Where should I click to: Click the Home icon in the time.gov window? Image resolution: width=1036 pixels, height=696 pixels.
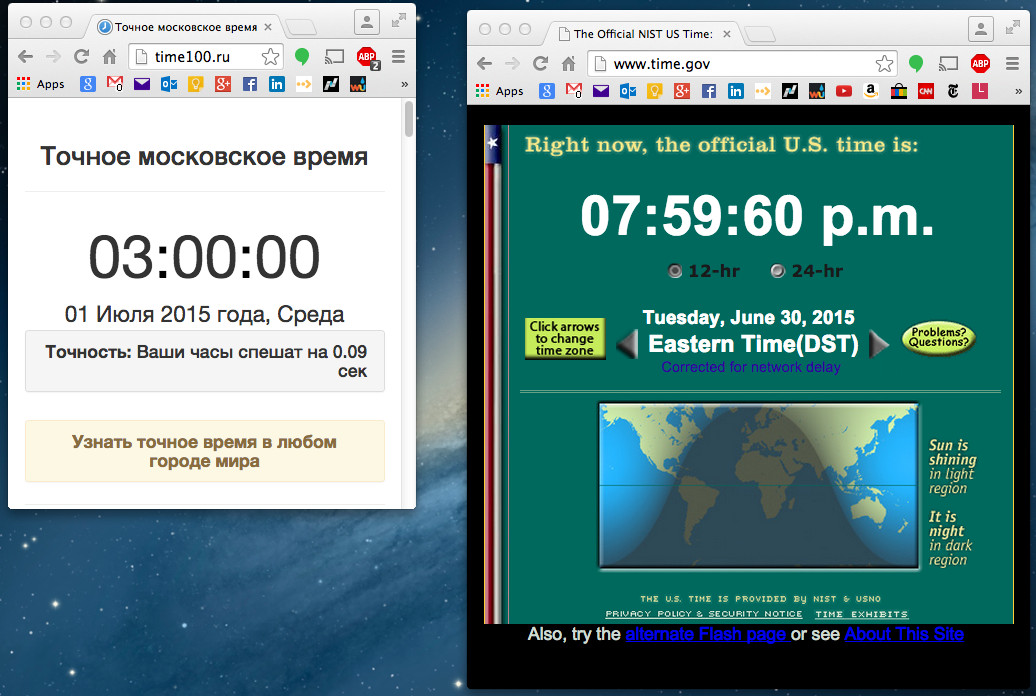[x=568, y=63]
